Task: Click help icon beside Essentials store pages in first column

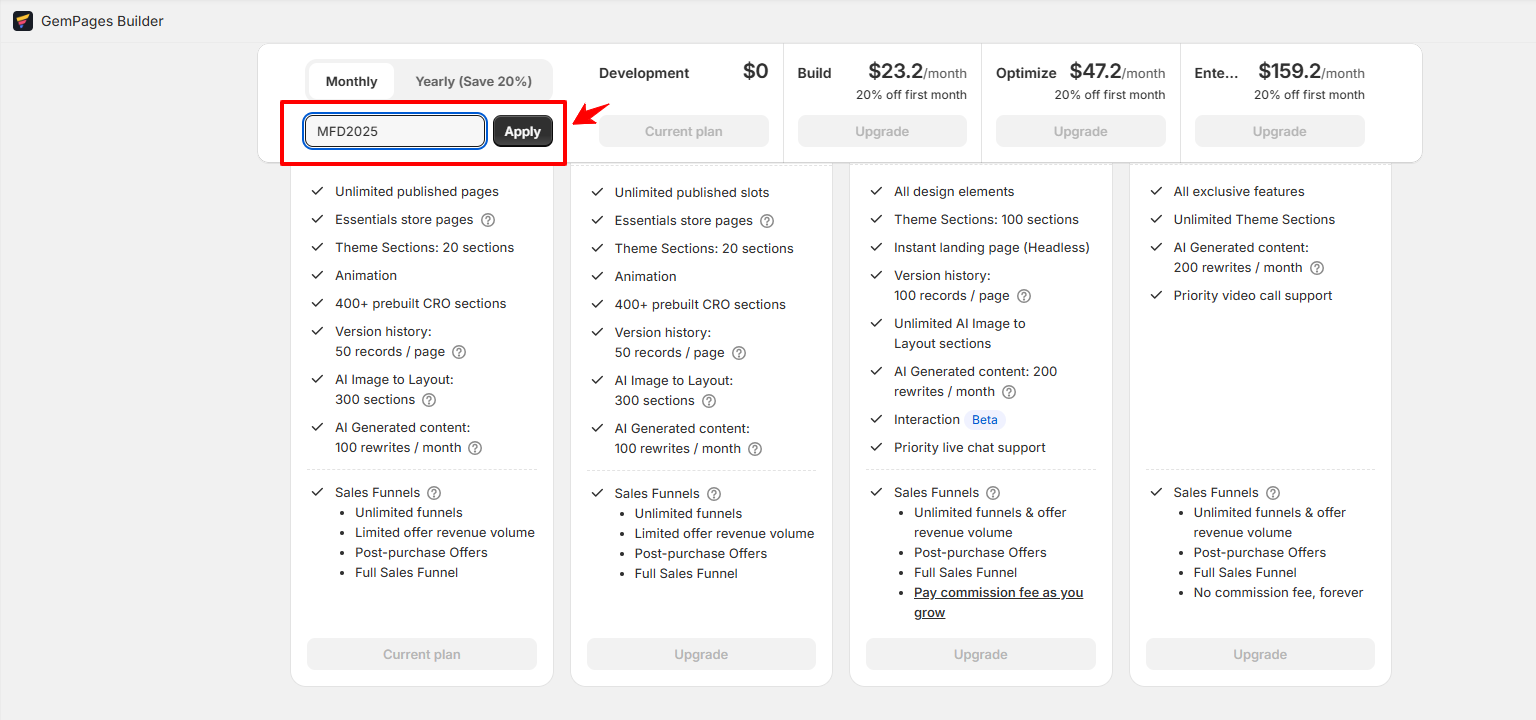Action: (x=488, y=220)
